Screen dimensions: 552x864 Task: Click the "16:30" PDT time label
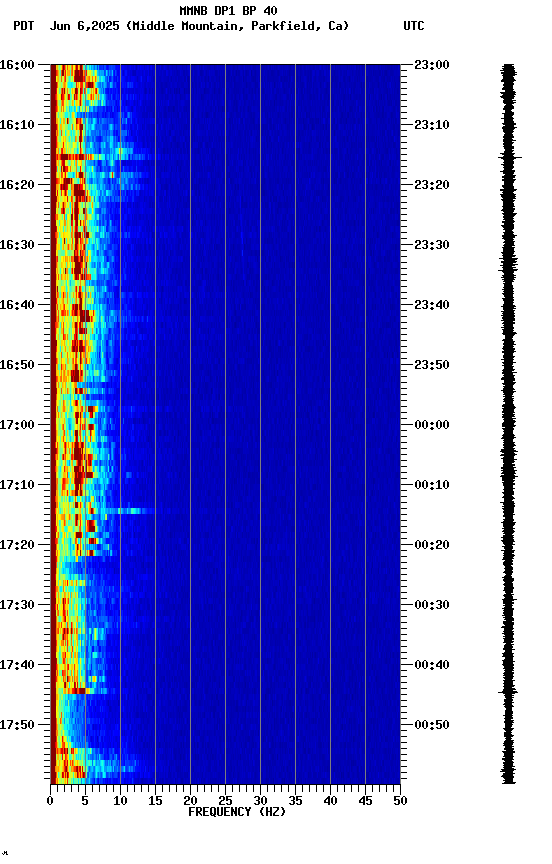[x=17, y=245]
